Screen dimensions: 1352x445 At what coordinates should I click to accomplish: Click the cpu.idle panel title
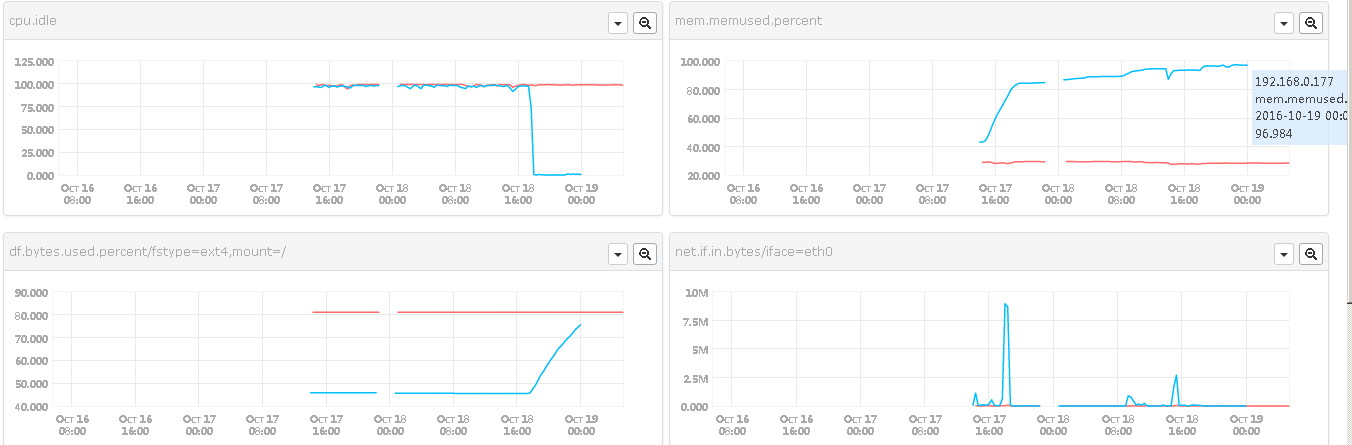pyautogui.click(x=33, y=20)
